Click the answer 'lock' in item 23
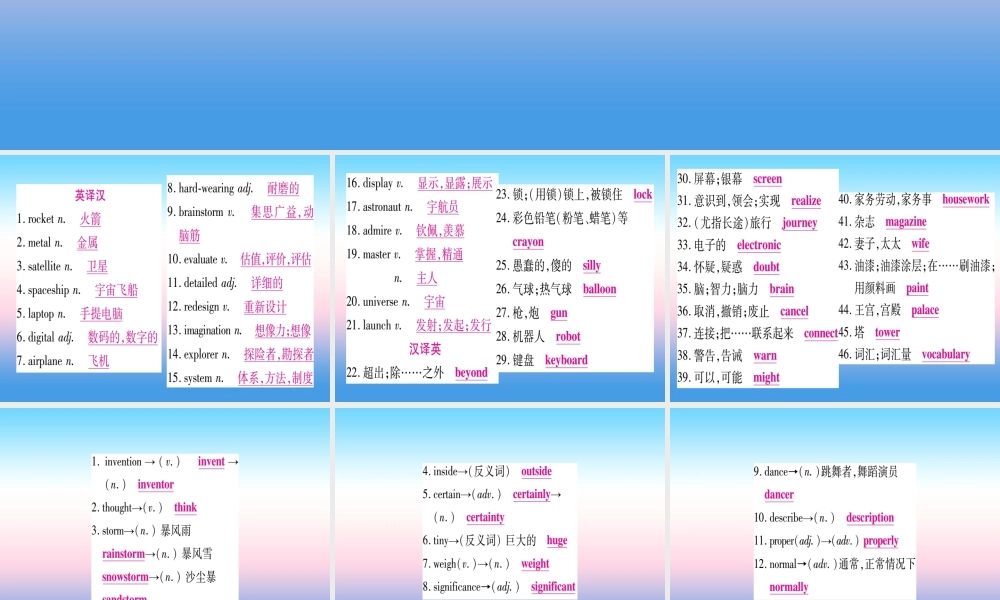Screen dimensions: 1000x600 (643, 194)
